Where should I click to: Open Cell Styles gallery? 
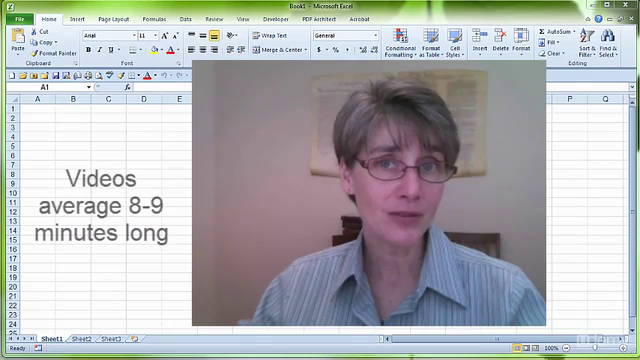click(455, 43)
